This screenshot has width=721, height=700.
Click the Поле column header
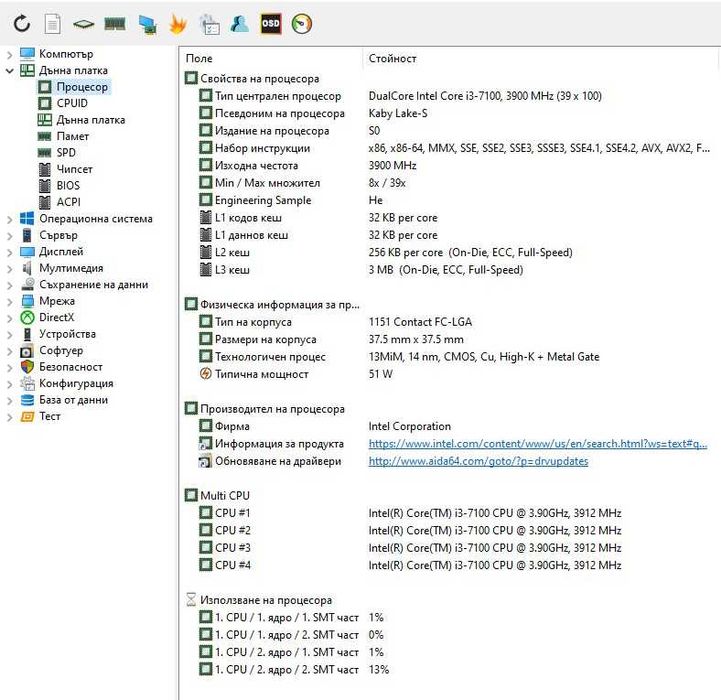point(199,58)
